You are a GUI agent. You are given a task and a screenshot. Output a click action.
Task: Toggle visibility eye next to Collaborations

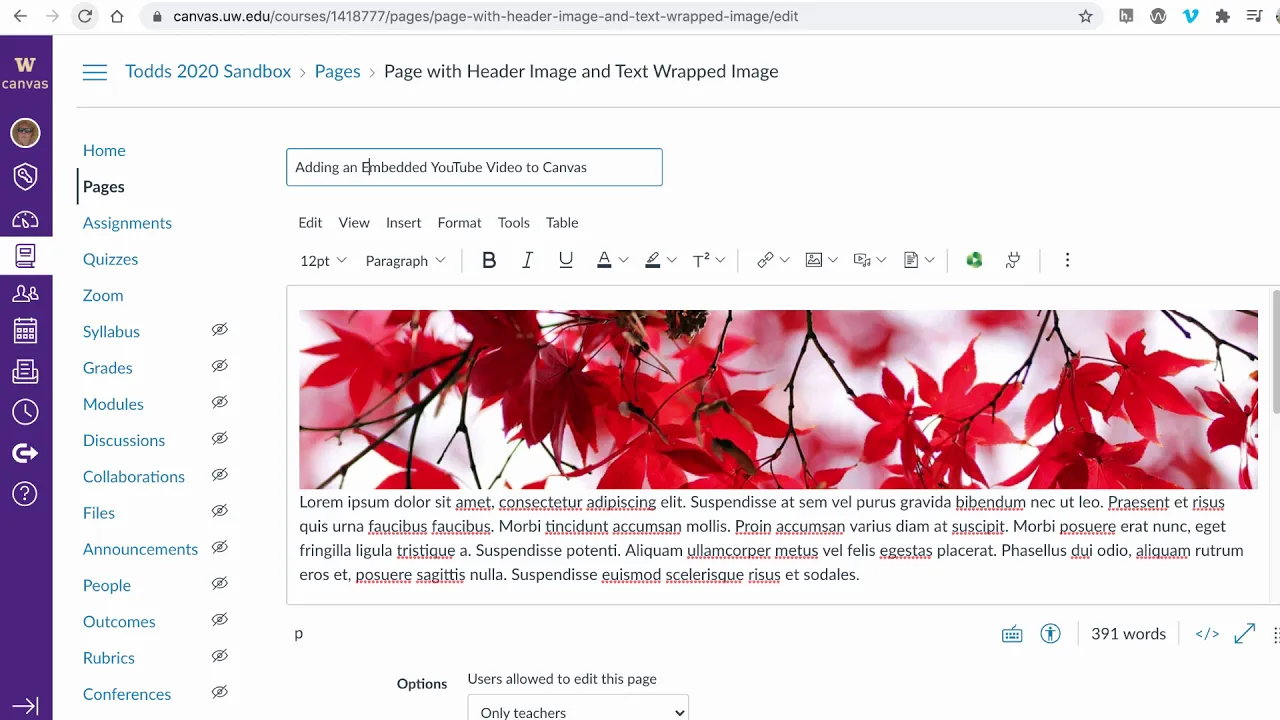pos(220,475)
